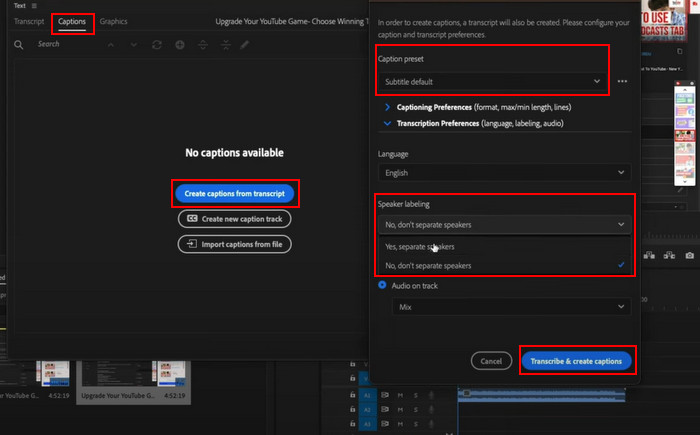Click the search magnifier icon in Text panel
The image size is (700, 435).
[20, 45]
